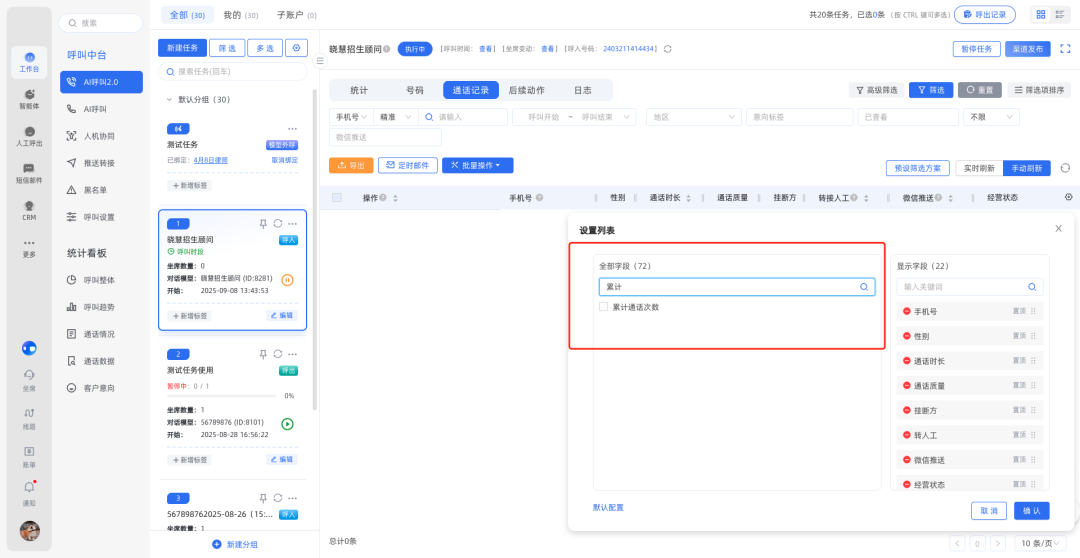
Task: Switch to 实时刷新 refresh mode
Action: [x=978, y=168]
